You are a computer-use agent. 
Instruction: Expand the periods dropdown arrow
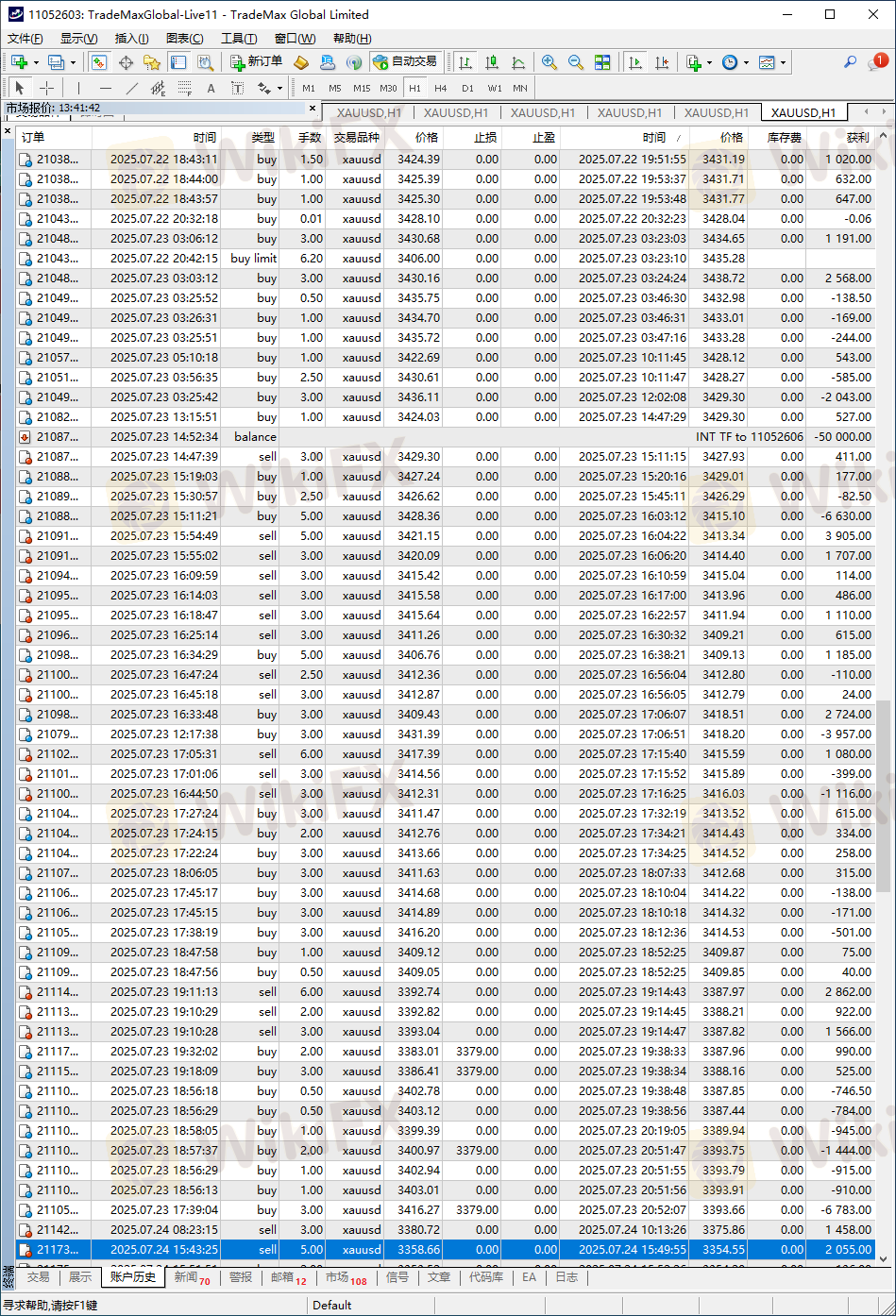[x=746, y=62]
